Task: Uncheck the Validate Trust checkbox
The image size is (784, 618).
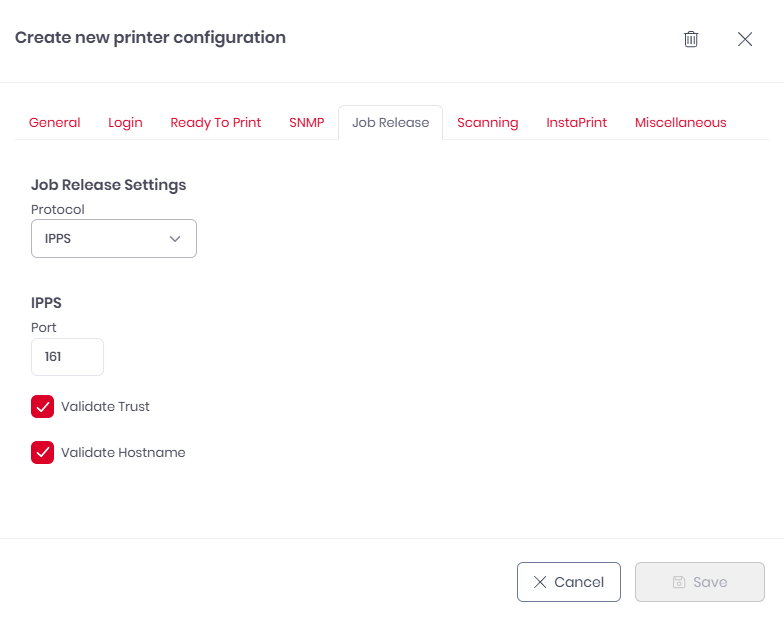Action: (43, 407)
